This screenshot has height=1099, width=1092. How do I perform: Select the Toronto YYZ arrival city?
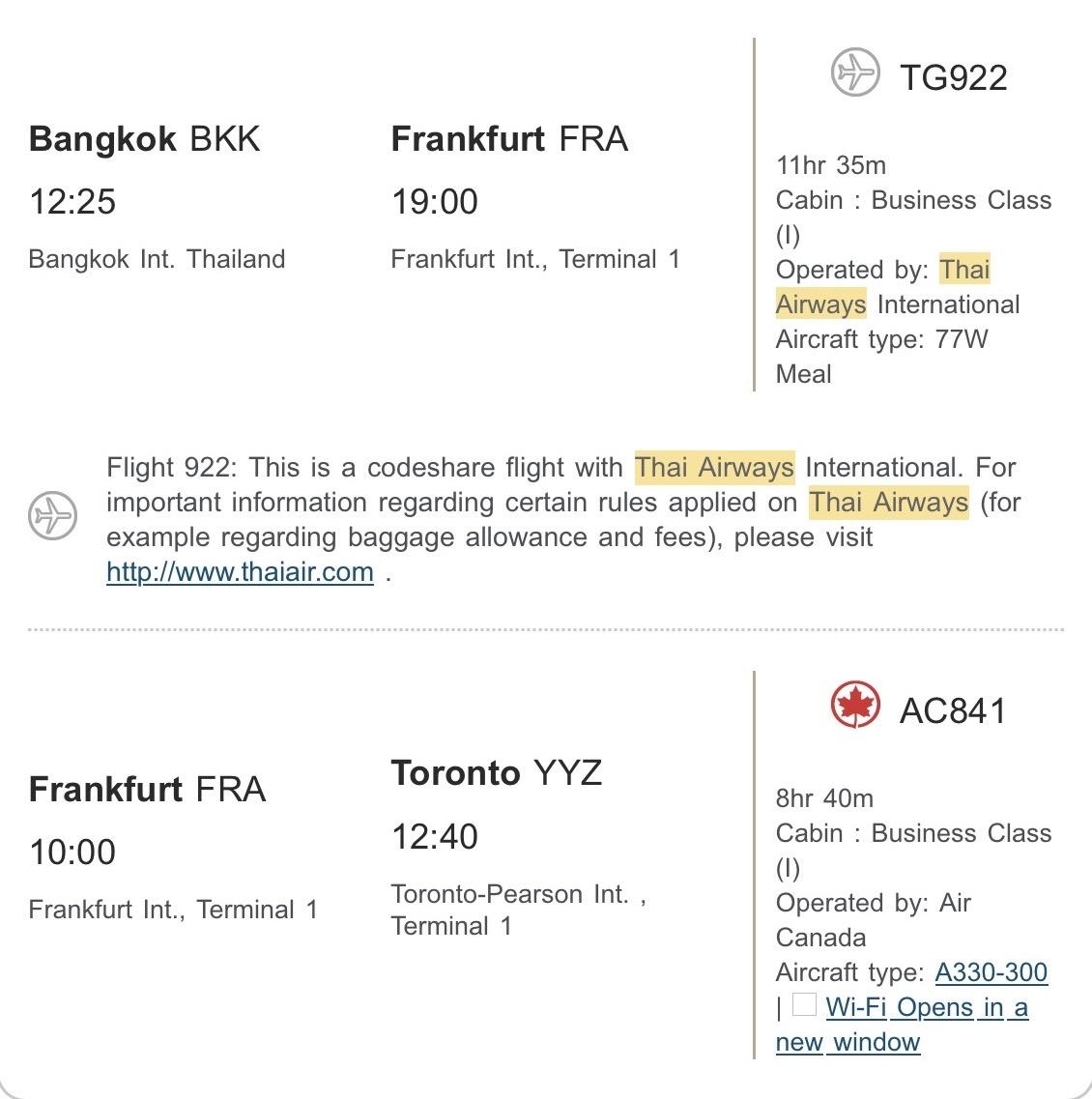point(496,772)
